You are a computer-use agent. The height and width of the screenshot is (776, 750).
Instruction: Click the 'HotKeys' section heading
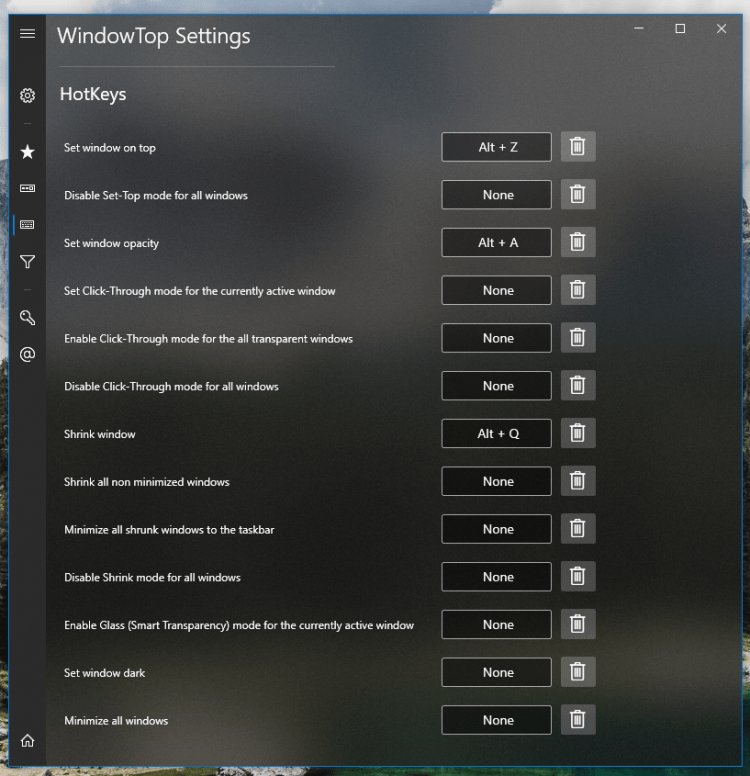coord(93,94)
